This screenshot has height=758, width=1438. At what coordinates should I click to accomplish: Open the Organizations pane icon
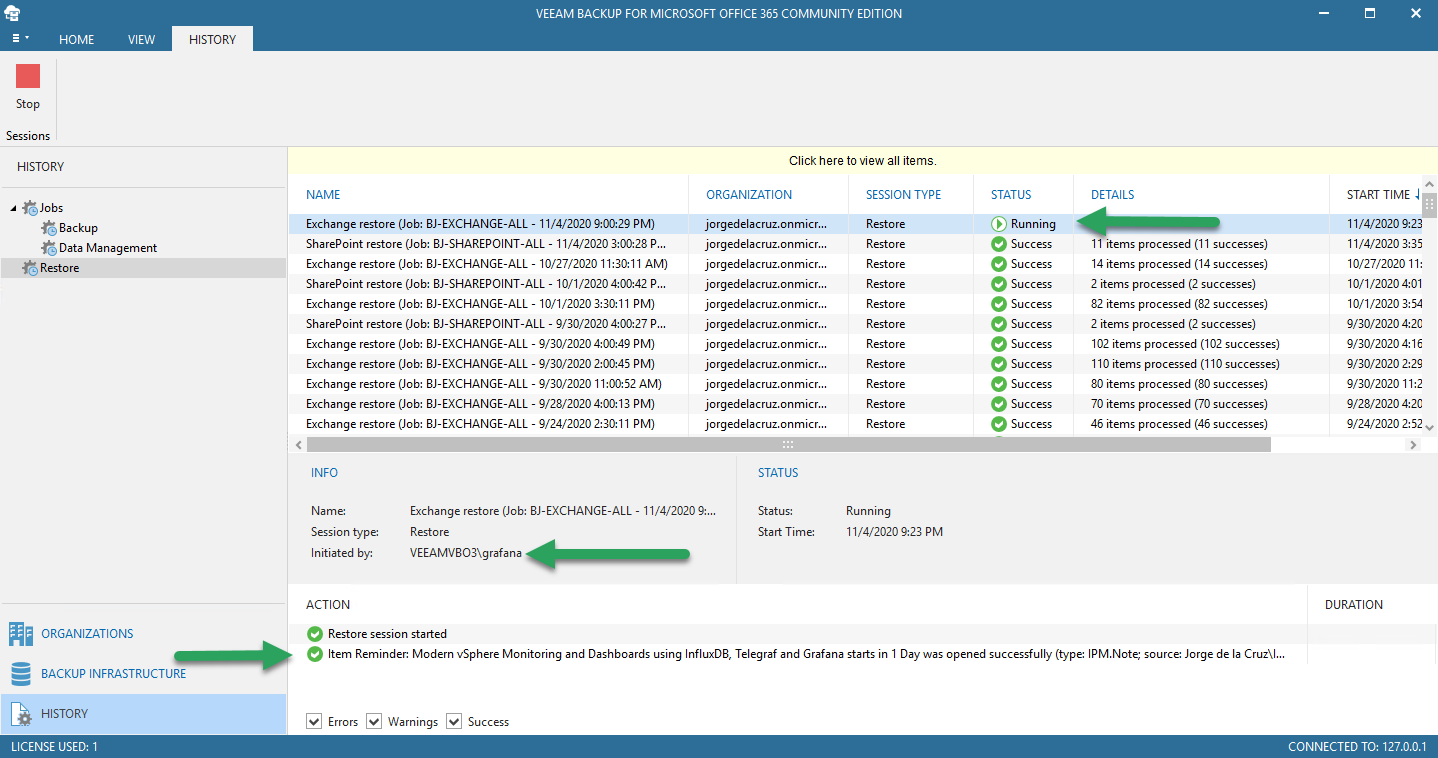(x=20, y=634)
